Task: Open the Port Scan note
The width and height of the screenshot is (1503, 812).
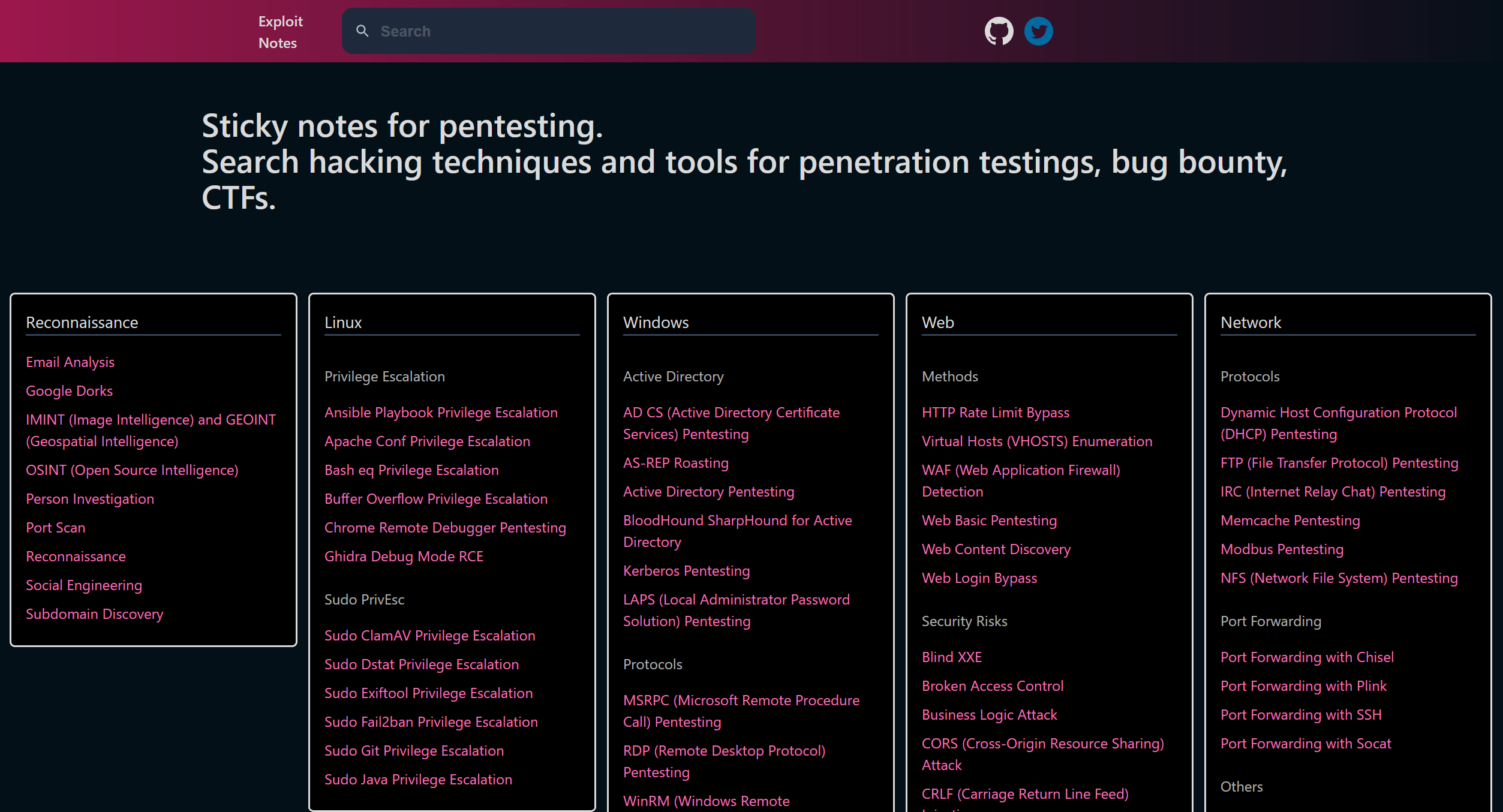Action: coord(55,528)
